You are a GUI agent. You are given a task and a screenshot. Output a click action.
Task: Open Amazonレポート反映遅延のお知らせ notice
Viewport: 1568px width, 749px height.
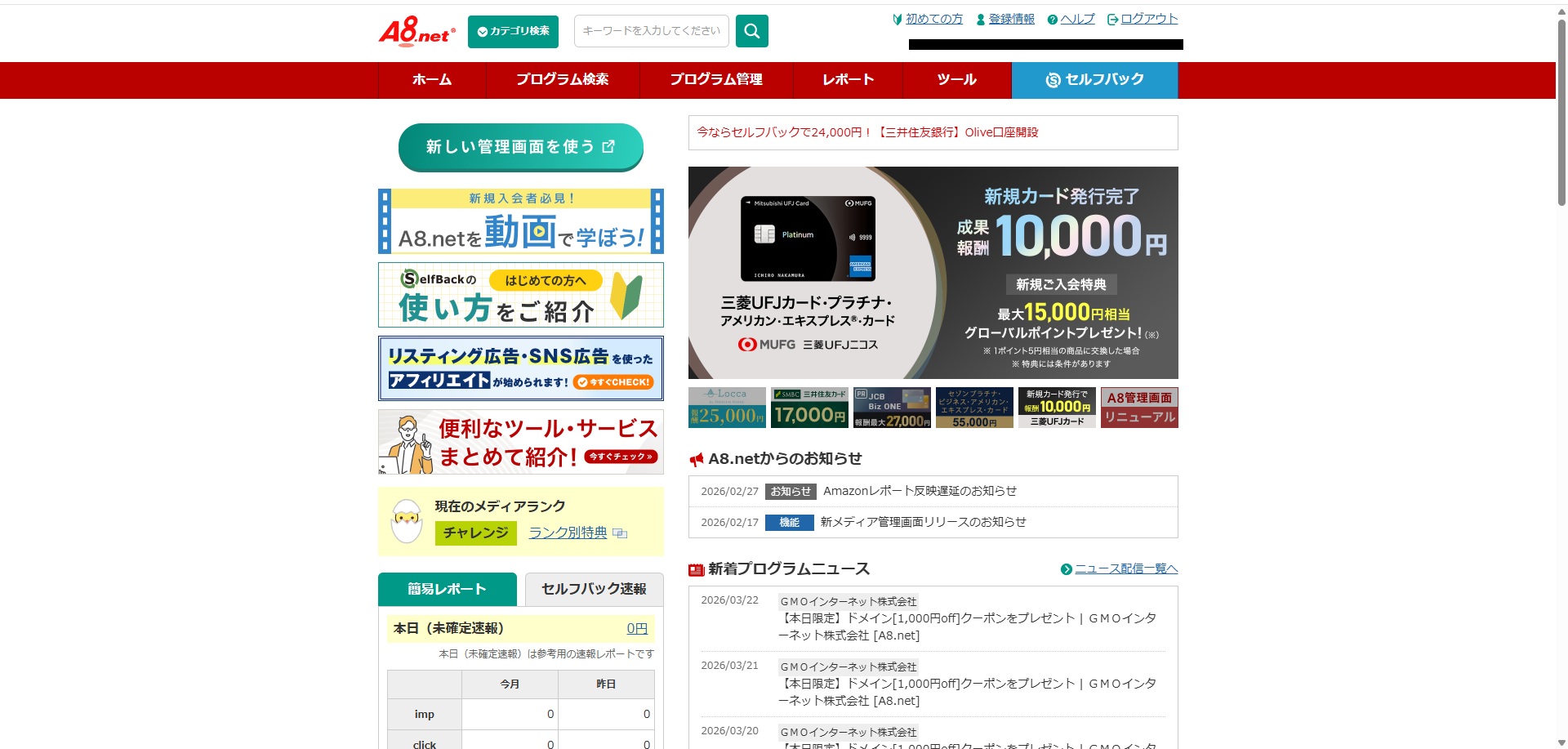(920, 491)
